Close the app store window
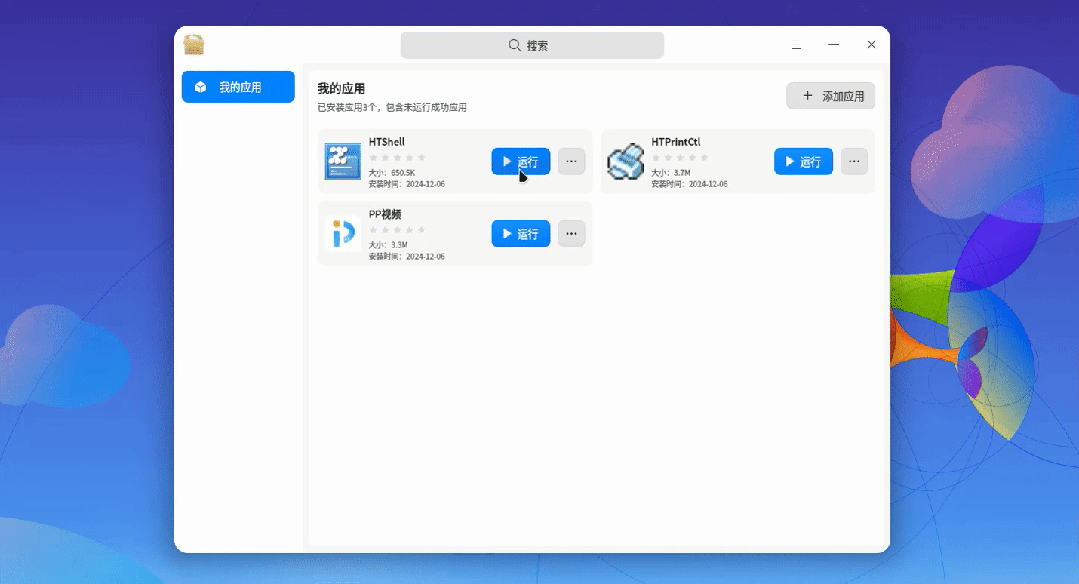Screen dimensions: 1079x584 pyautogui.click(x=871, y=45)
